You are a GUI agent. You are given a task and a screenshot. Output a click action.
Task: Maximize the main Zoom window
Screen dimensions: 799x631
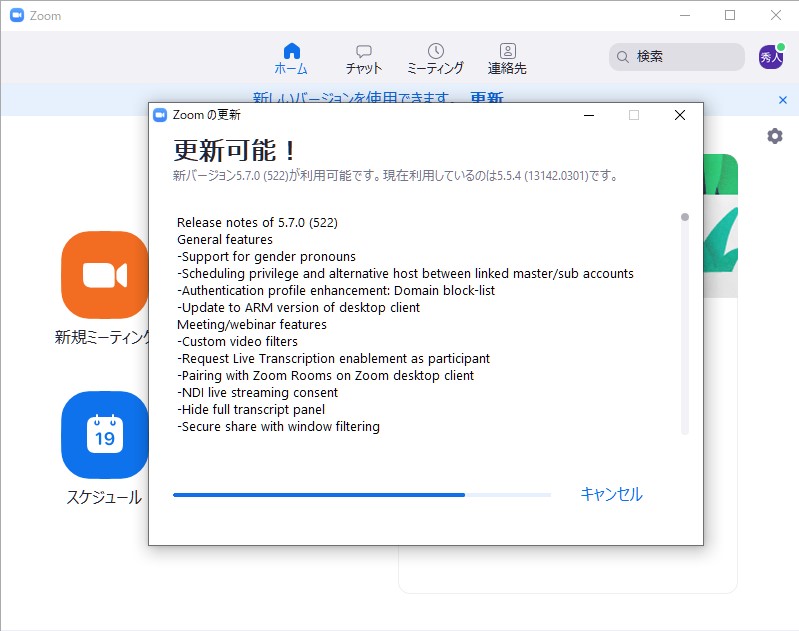[x=730, y=15]
